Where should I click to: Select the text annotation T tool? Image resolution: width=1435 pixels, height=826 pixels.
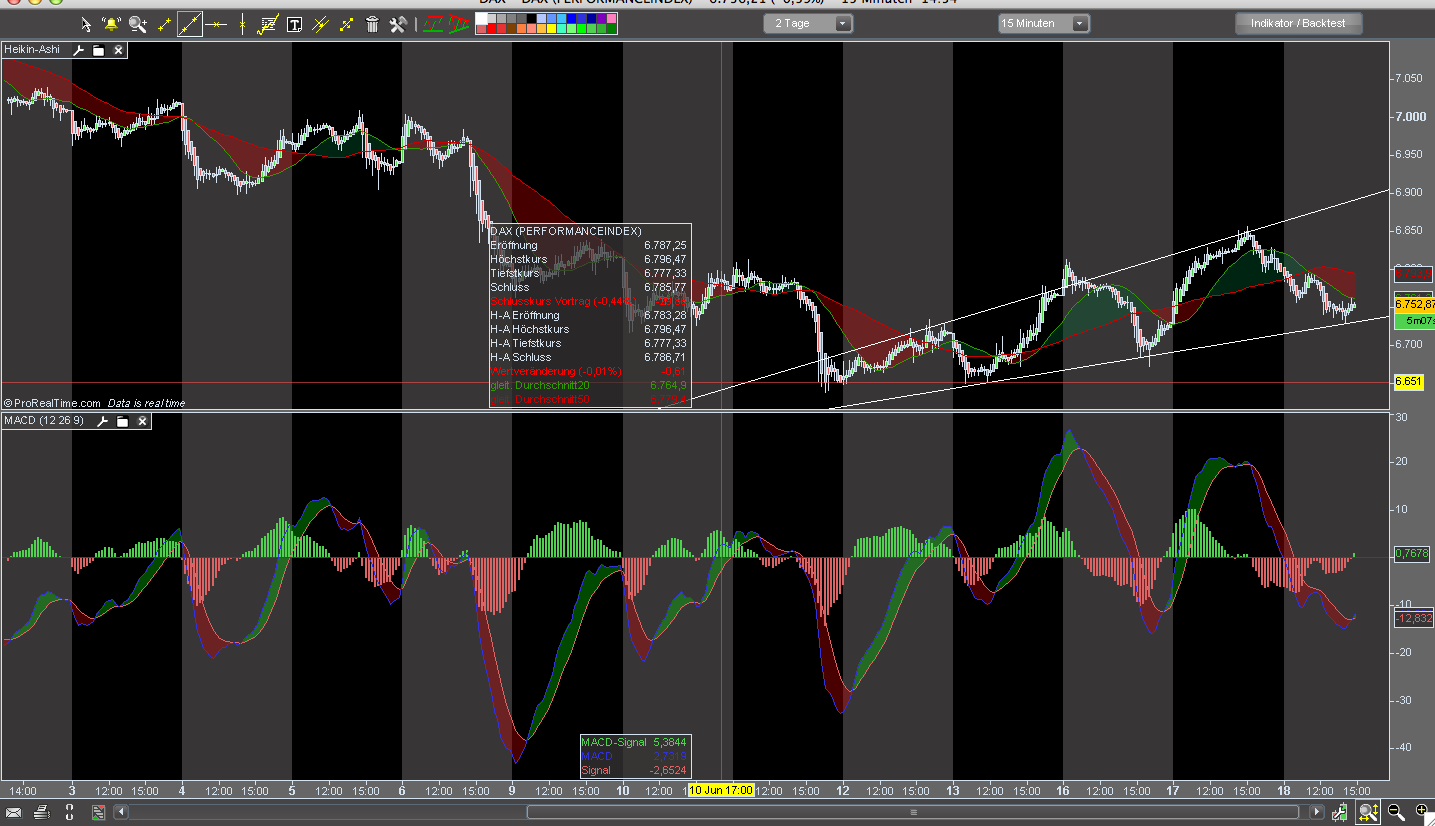pyautogui.click(x=294, y=25)
